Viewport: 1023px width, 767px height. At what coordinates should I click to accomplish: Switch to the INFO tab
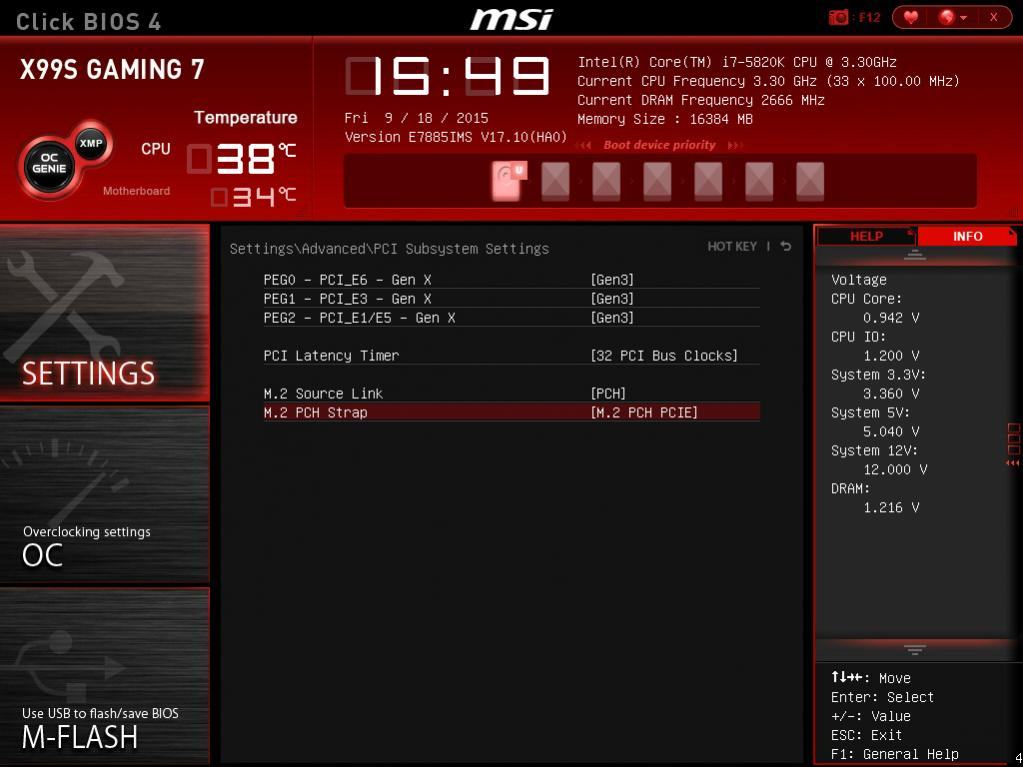[x=967, y=236]
